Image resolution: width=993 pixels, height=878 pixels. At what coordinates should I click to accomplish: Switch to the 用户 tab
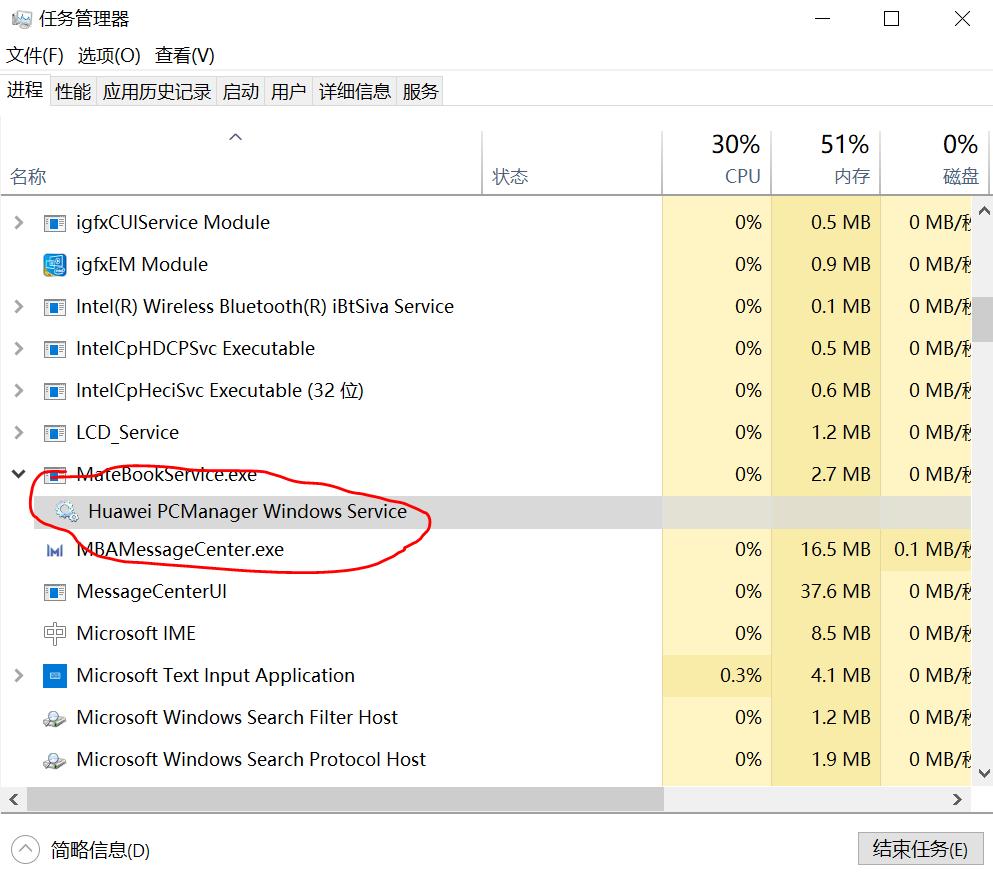point(288,92)
